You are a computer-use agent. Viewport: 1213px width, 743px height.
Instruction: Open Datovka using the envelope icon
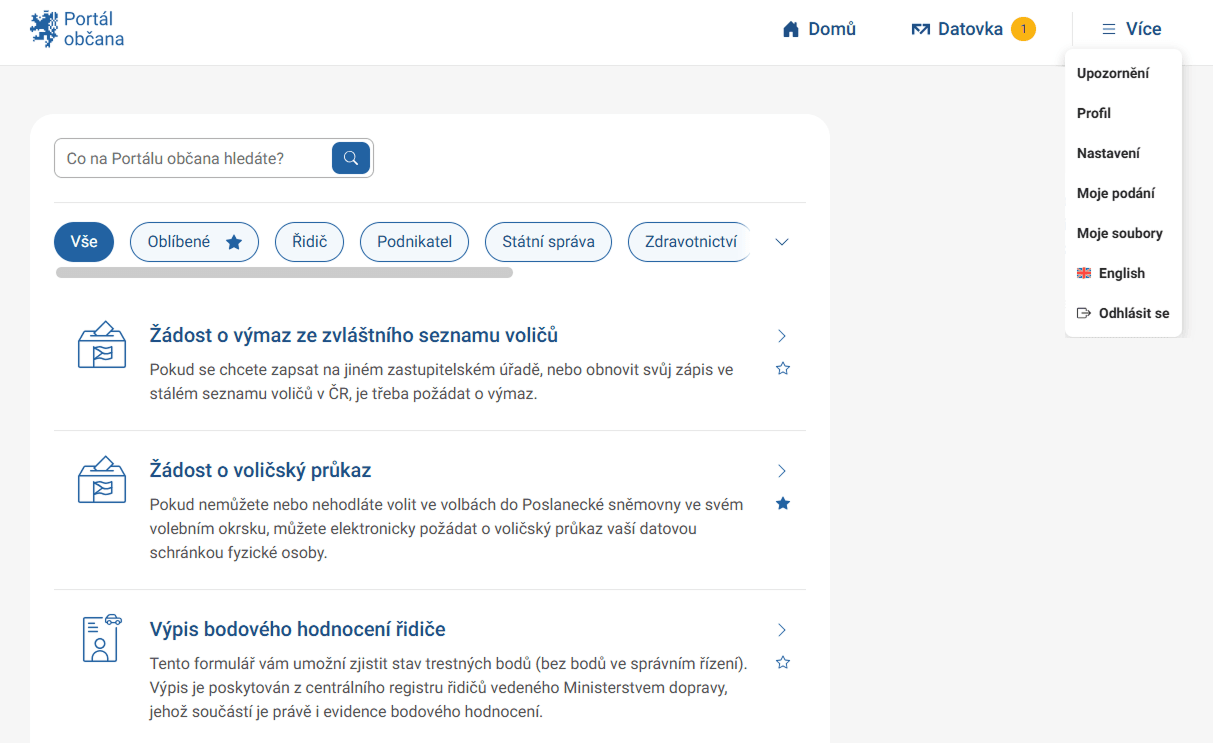click(x=920, y=29)
